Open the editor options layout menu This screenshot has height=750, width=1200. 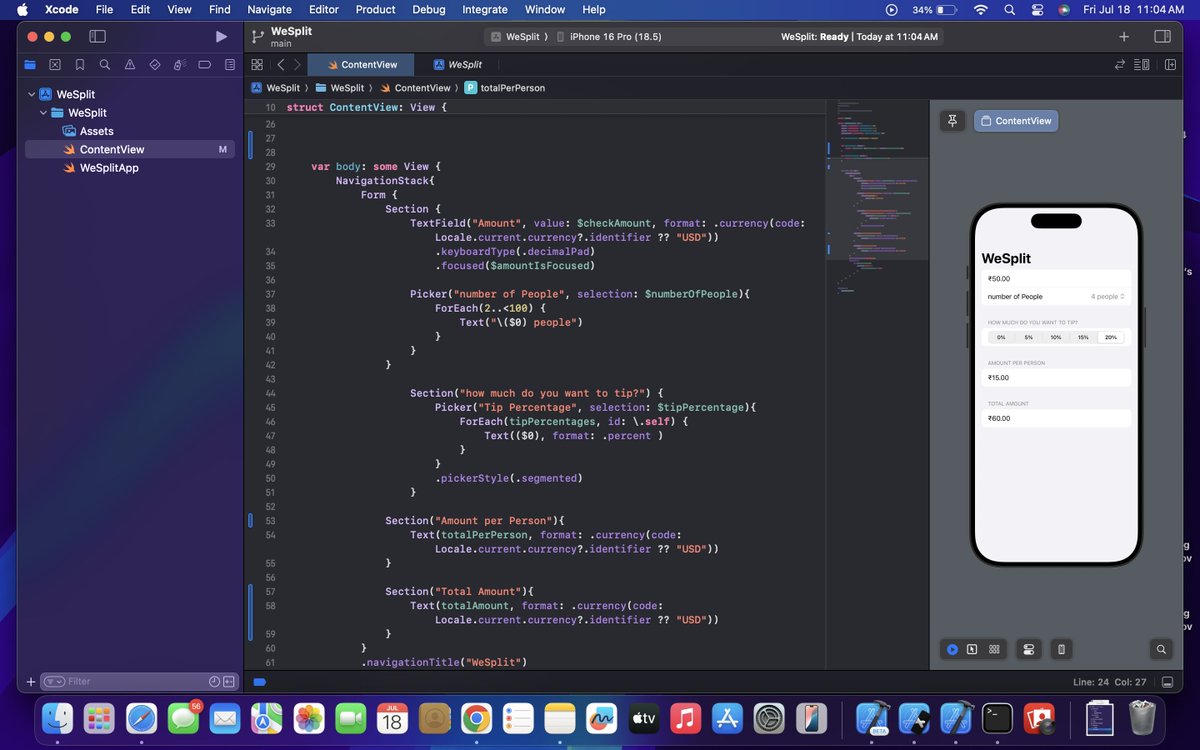1143,65
